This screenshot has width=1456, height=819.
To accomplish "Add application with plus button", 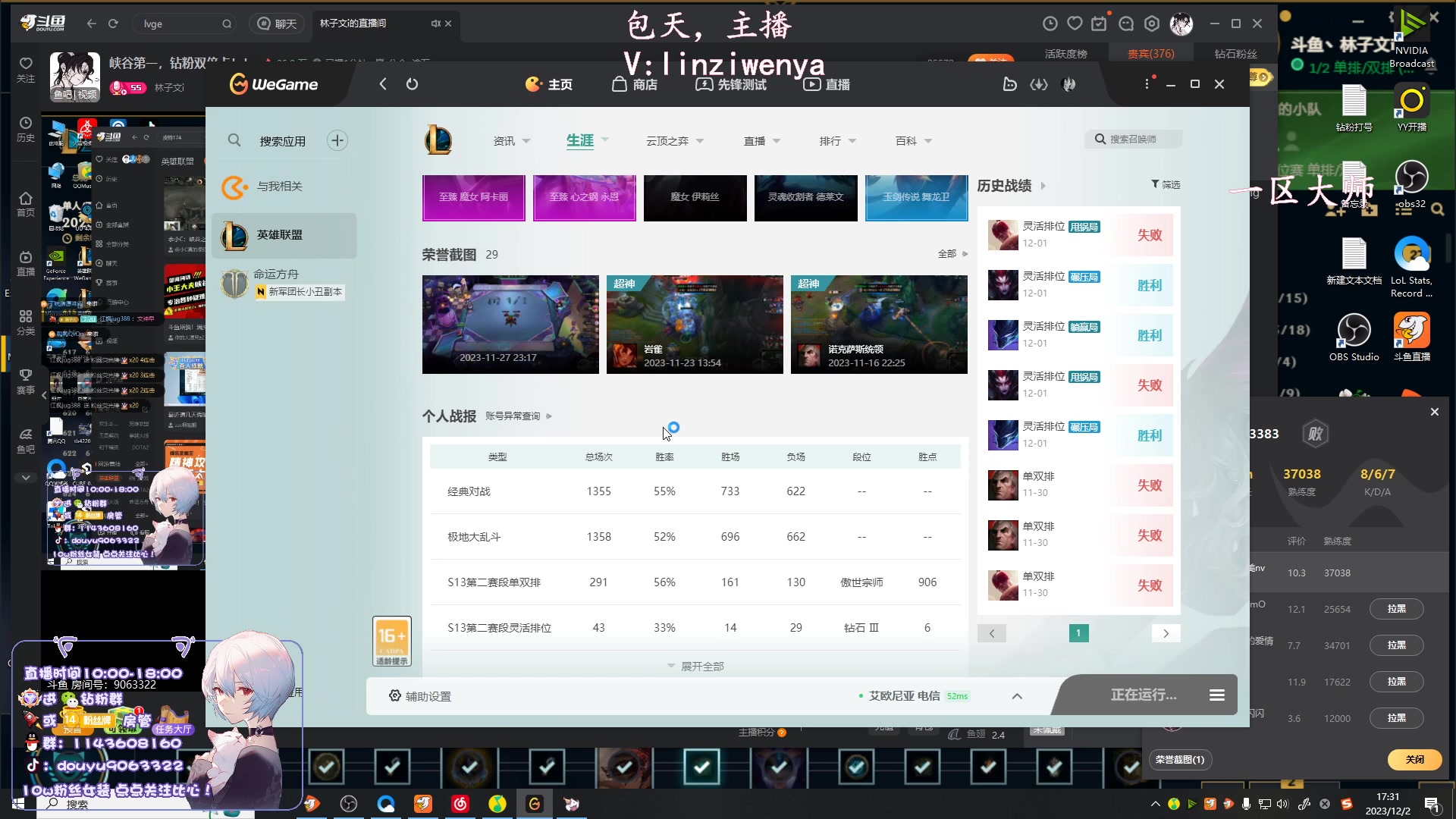I will pyautogui.click(x=337, y=140).
